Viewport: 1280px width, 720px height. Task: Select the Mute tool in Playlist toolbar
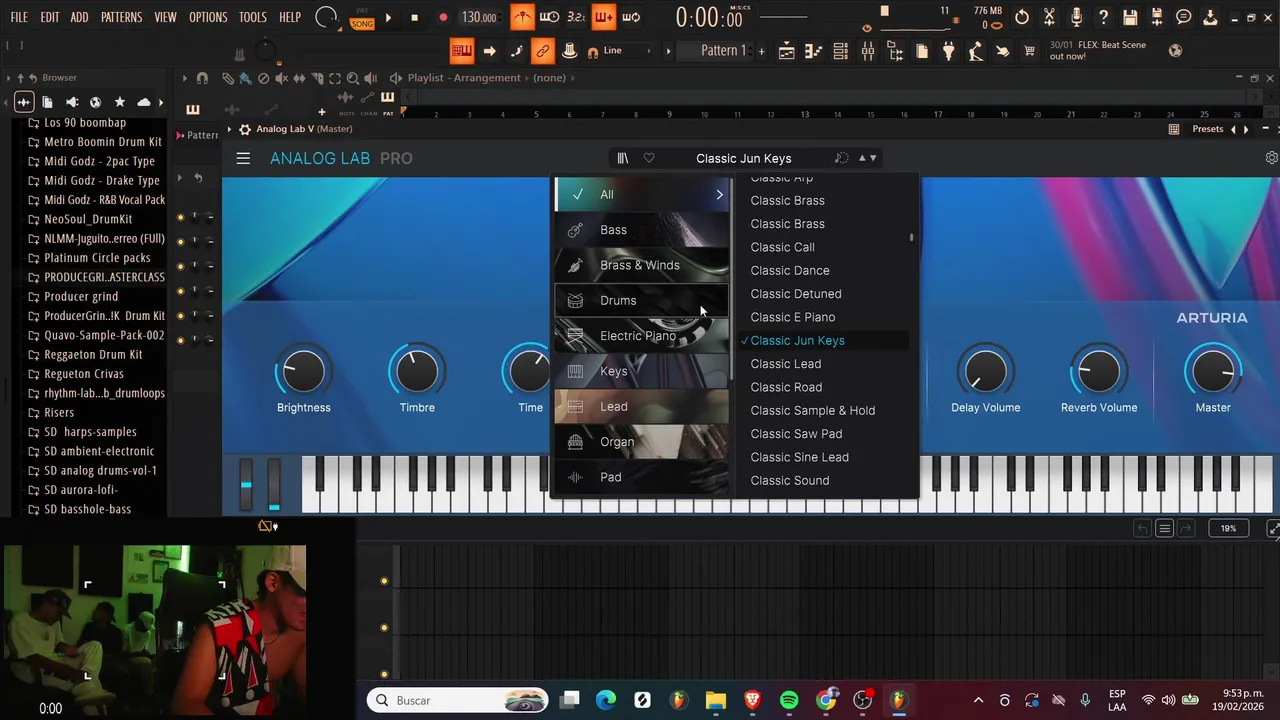point(281,78)
